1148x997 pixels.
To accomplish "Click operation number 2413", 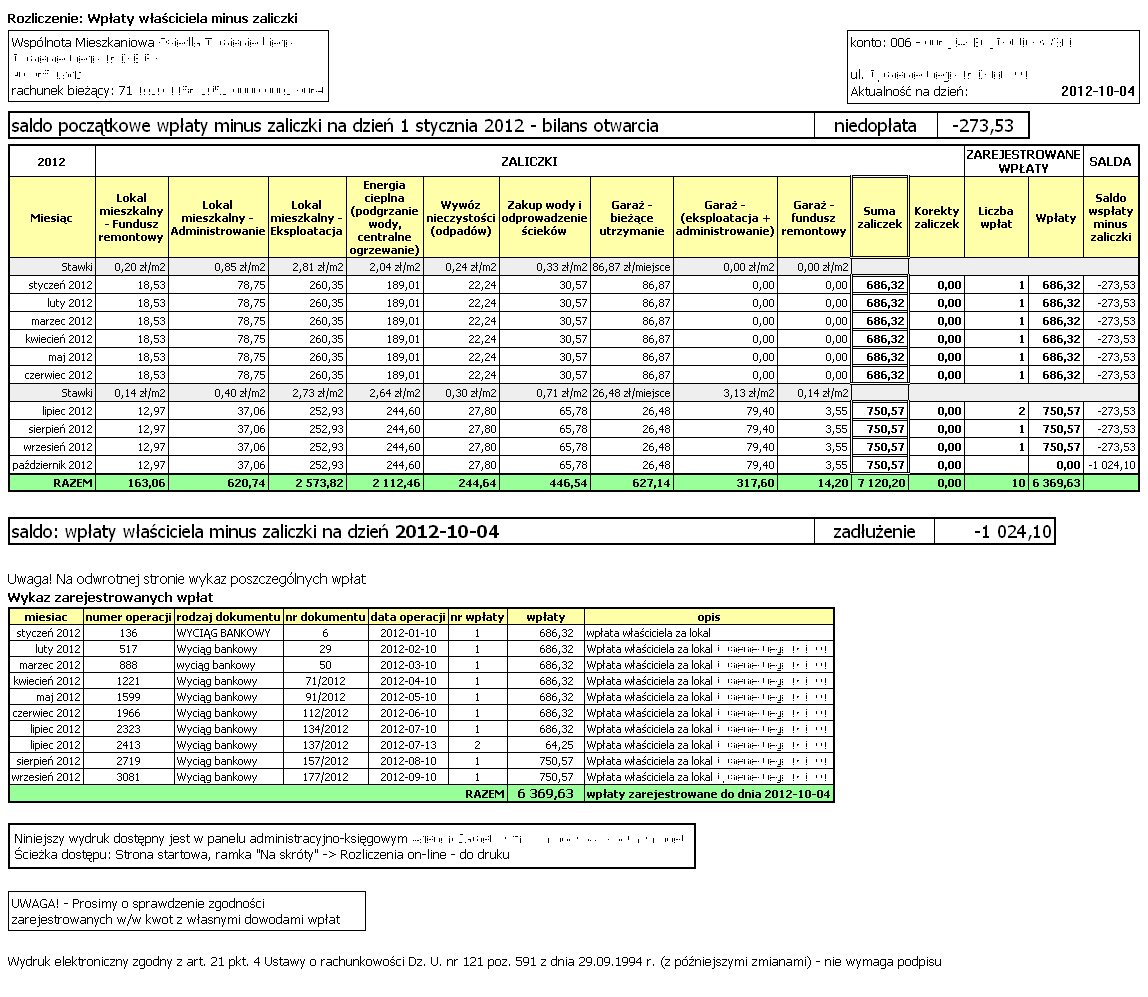I will coord(128,745).
